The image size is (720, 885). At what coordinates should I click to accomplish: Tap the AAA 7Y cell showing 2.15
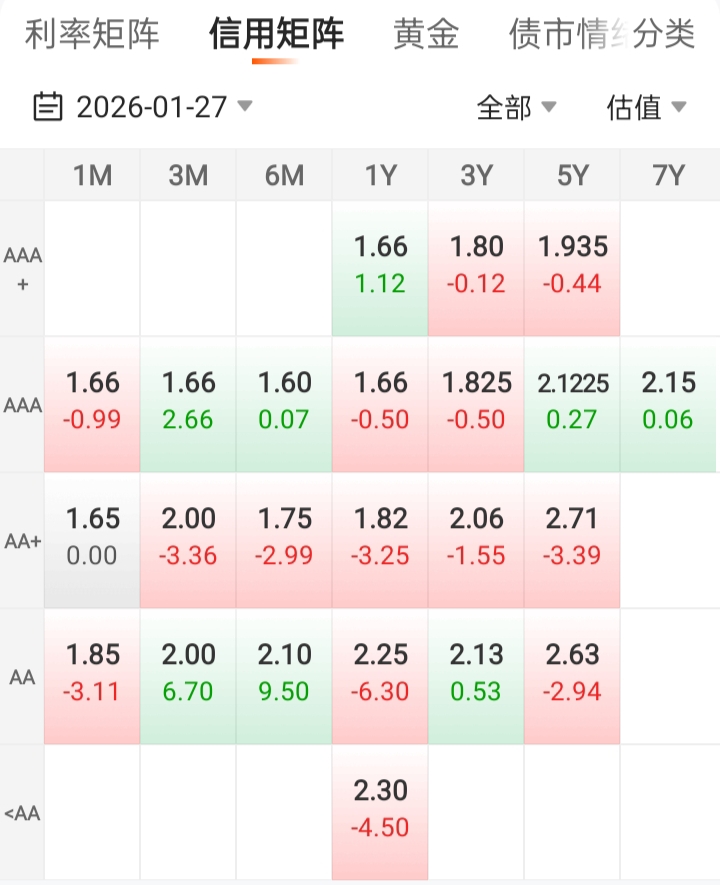pos(668,402)
